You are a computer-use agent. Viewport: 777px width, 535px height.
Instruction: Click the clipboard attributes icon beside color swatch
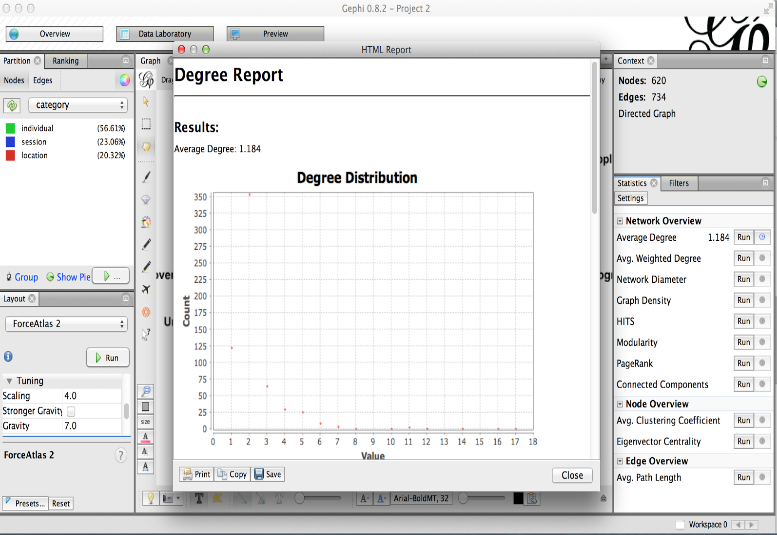532,498
